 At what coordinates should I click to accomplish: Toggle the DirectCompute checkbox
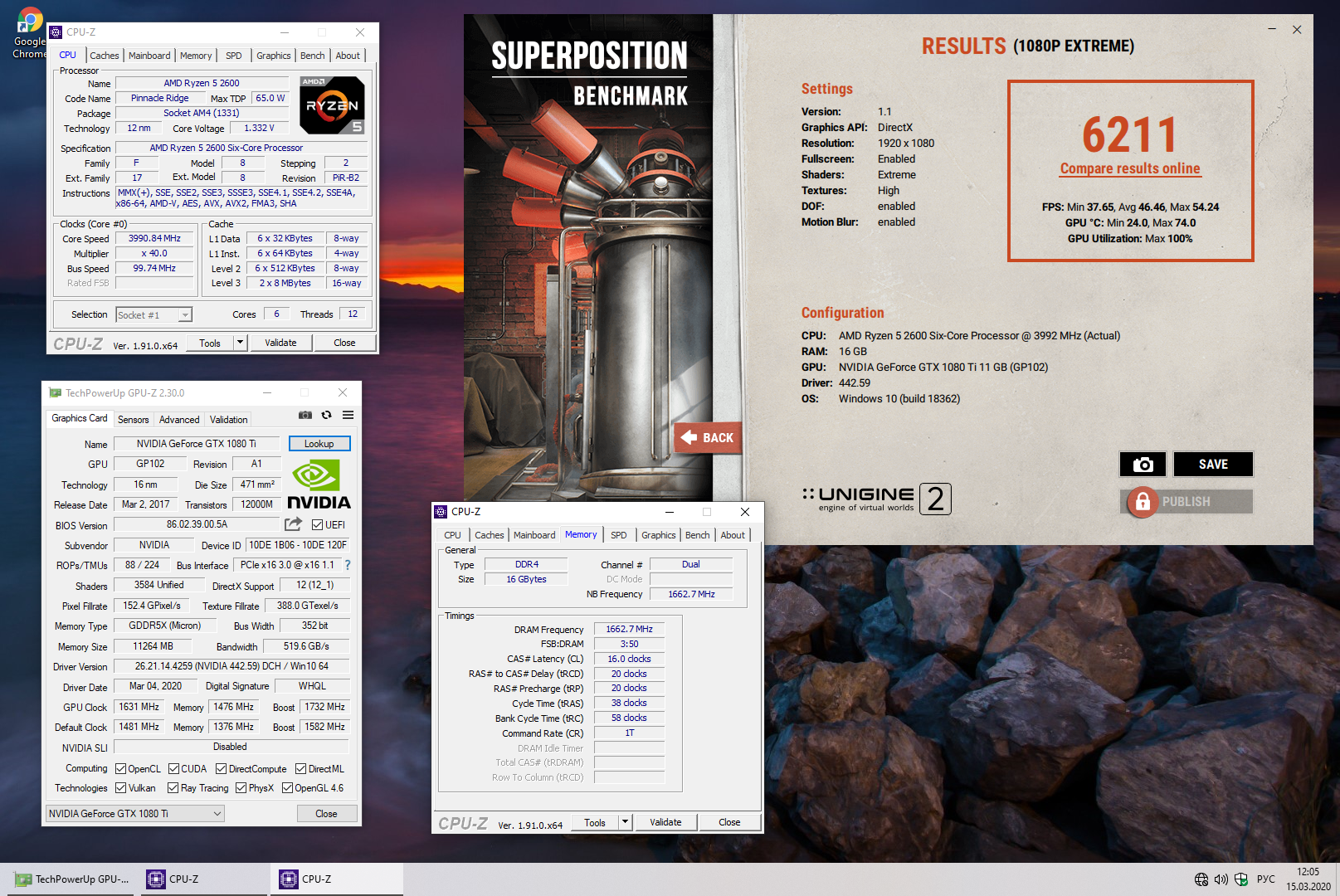click(x=222, y=769)
